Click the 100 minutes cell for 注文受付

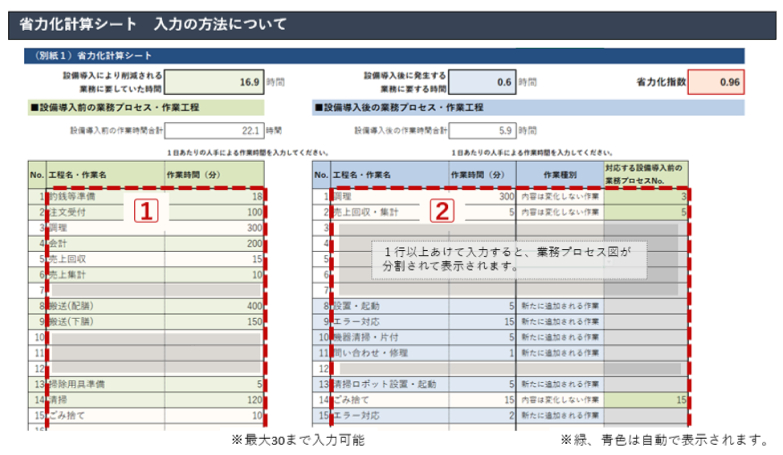pos(214,212)
